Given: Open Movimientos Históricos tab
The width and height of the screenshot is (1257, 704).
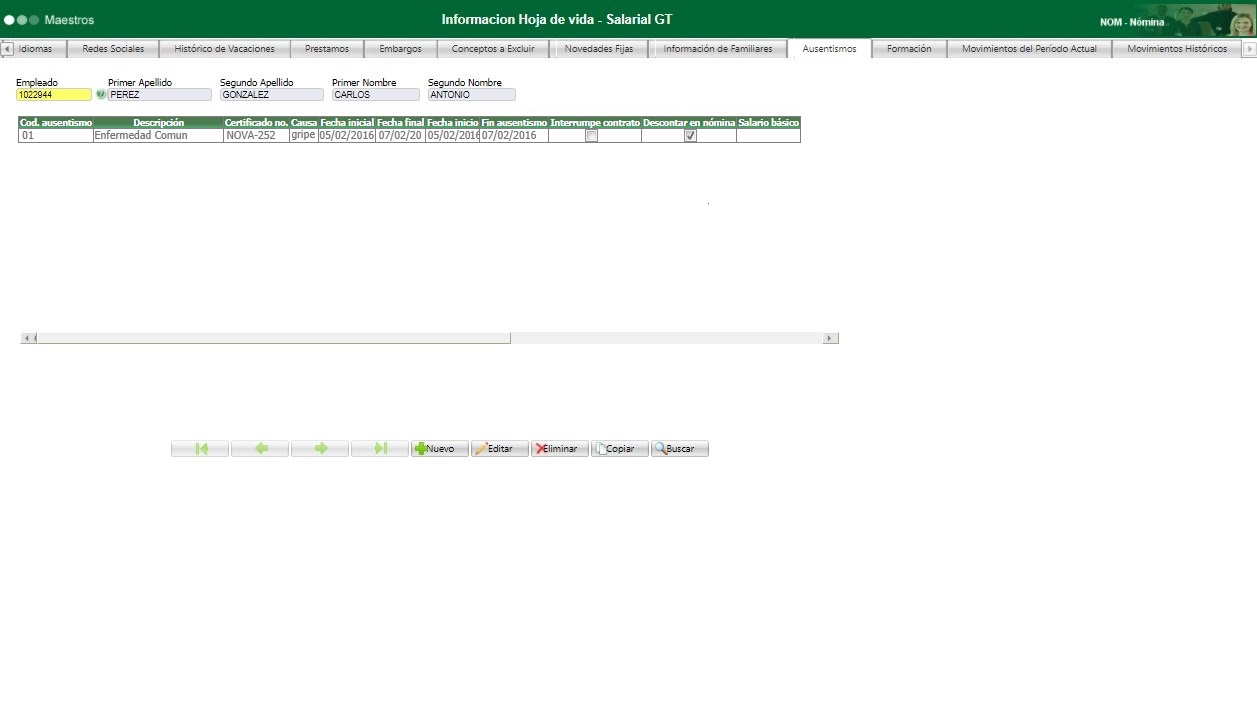Looking at the screenshot, I should click(1177, 49).
